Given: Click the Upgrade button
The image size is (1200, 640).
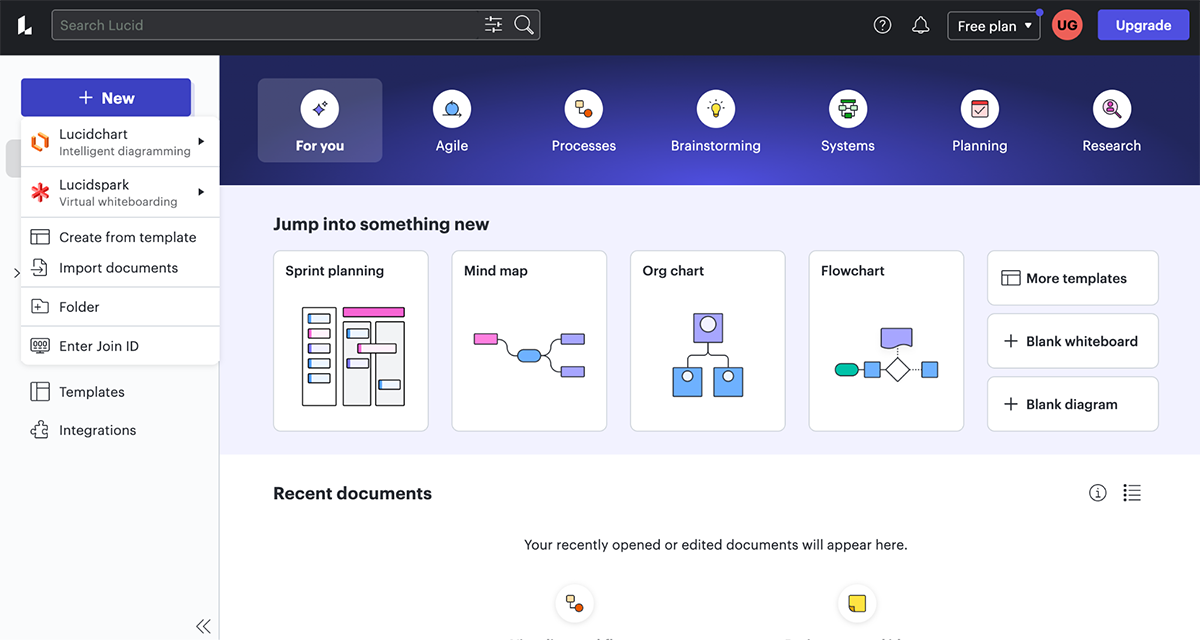Looking at the screenshot, I should [x=1143, y=26].
